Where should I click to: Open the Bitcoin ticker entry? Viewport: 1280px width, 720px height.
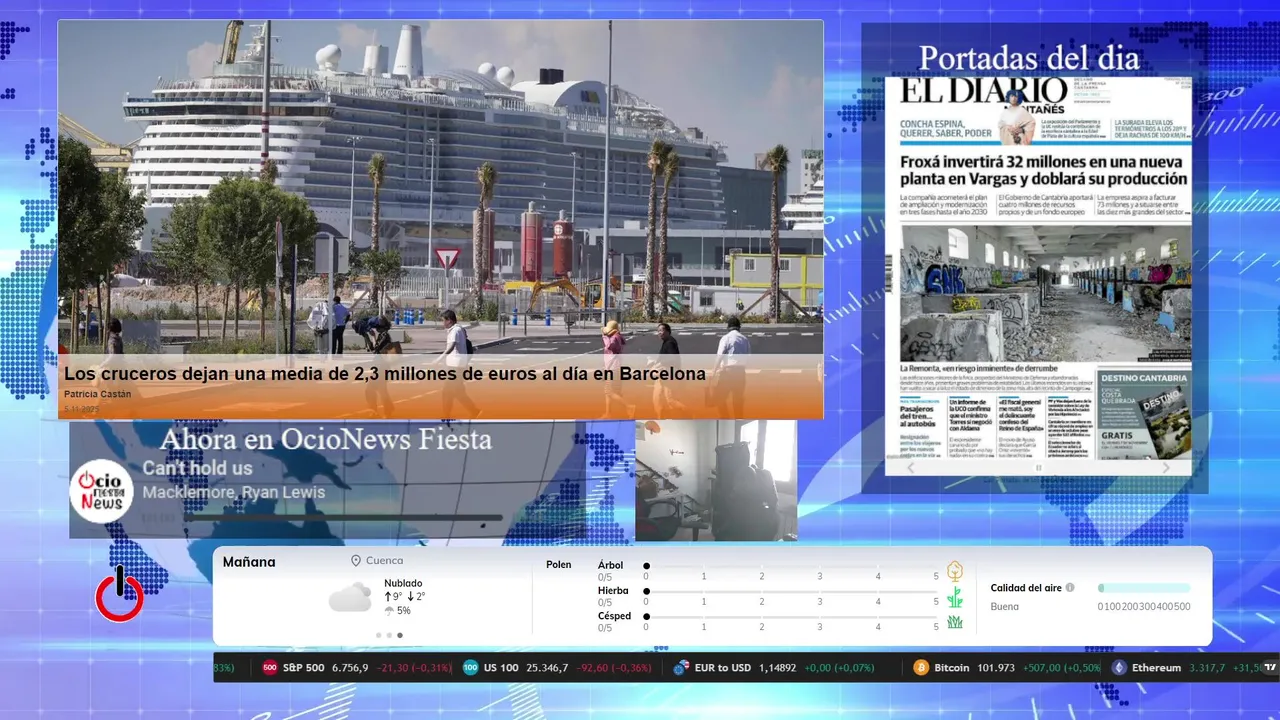[x=1006, y=668]
